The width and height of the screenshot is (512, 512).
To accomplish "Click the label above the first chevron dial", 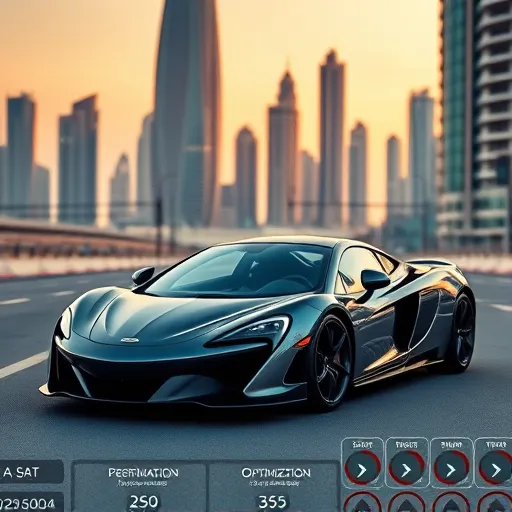I will 362,444.
